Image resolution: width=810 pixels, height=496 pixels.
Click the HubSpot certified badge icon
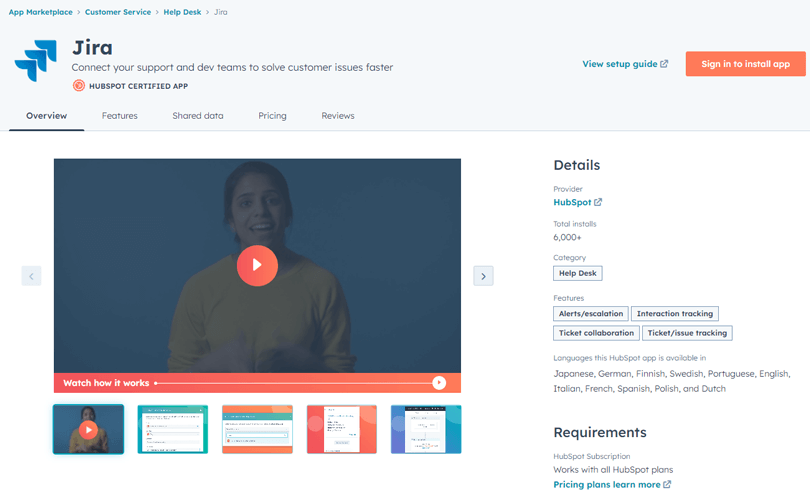79,86
